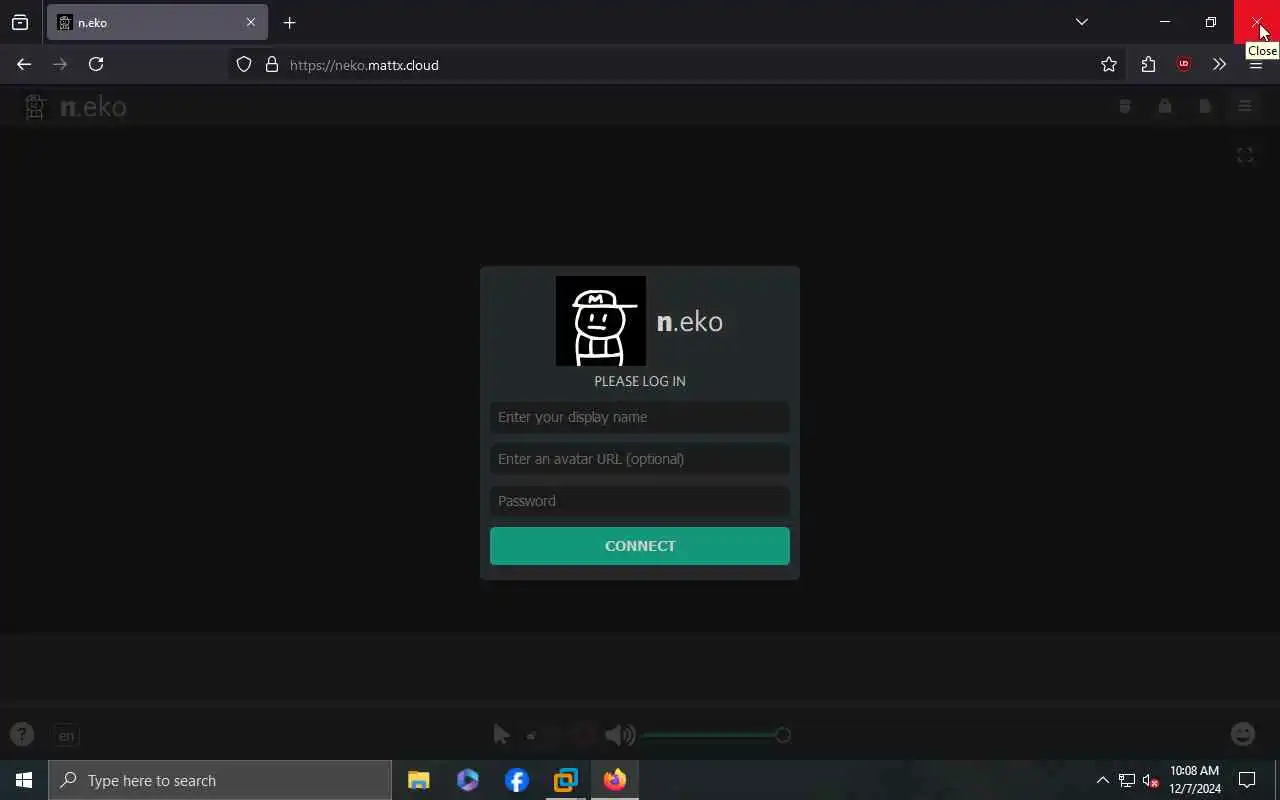Open Firefox application hamburger menu
The width and height of the screenshot is (1280, 800).
coord(1256,64)
